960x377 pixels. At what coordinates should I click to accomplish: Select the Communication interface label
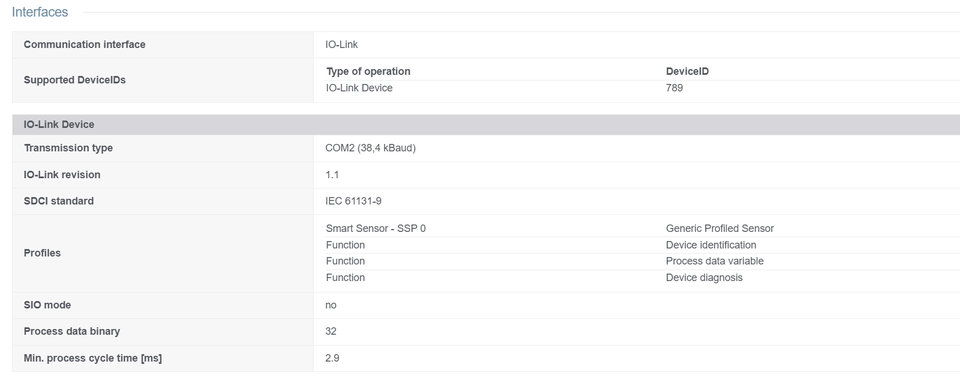click(84, 45)
